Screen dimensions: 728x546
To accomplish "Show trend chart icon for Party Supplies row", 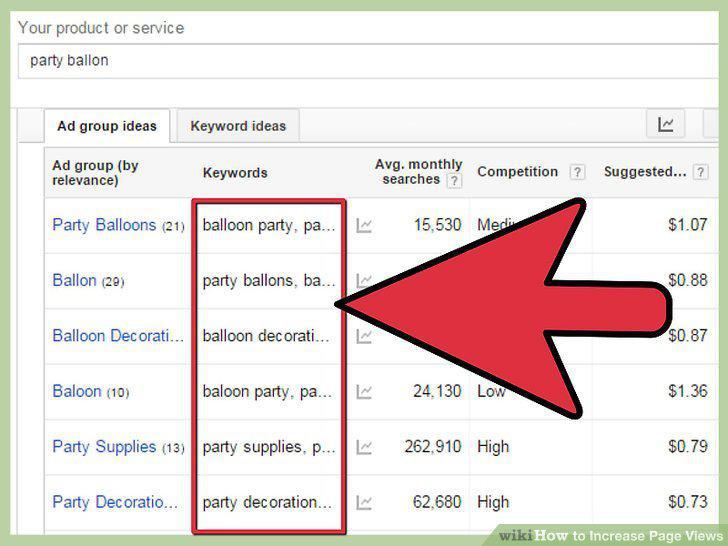I will pos(364,448).
